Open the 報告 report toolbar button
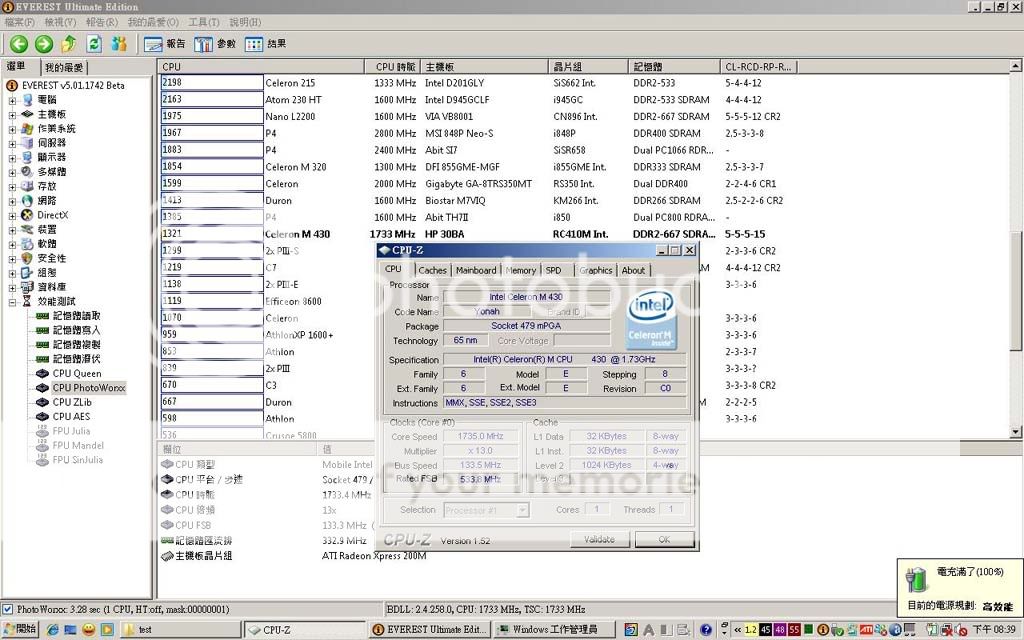Viewport: 1024px width, 640px height. [165, 44]
